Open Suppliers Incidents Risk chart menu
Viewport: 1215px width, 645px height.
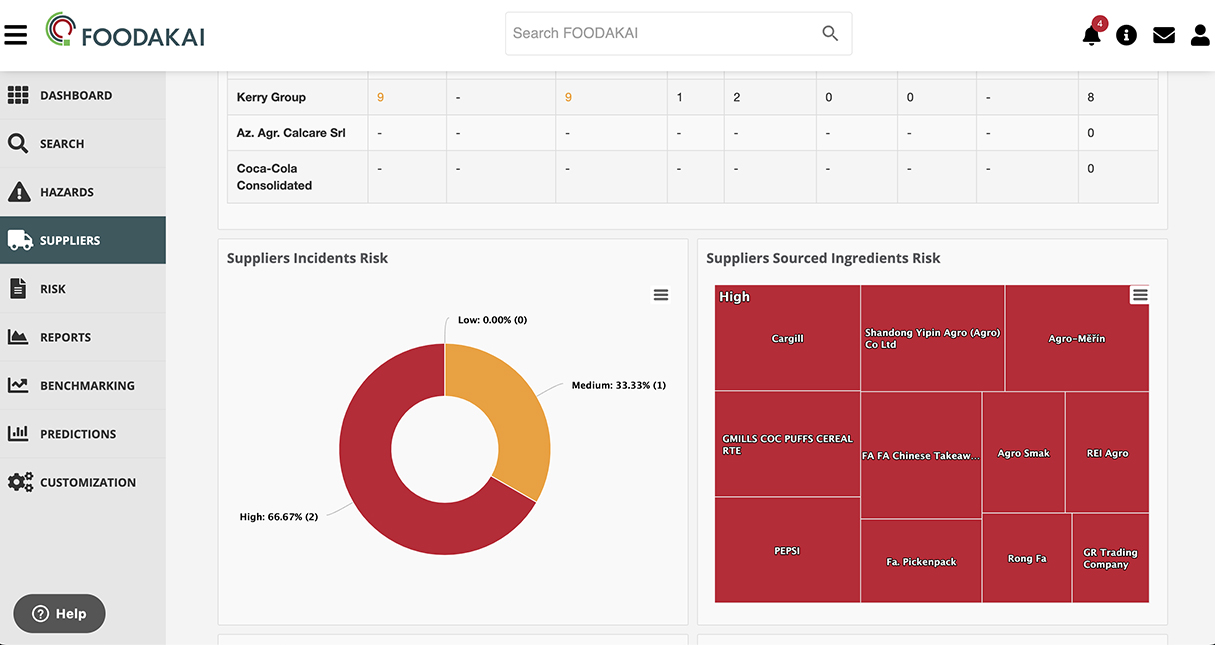coord(661,295)
